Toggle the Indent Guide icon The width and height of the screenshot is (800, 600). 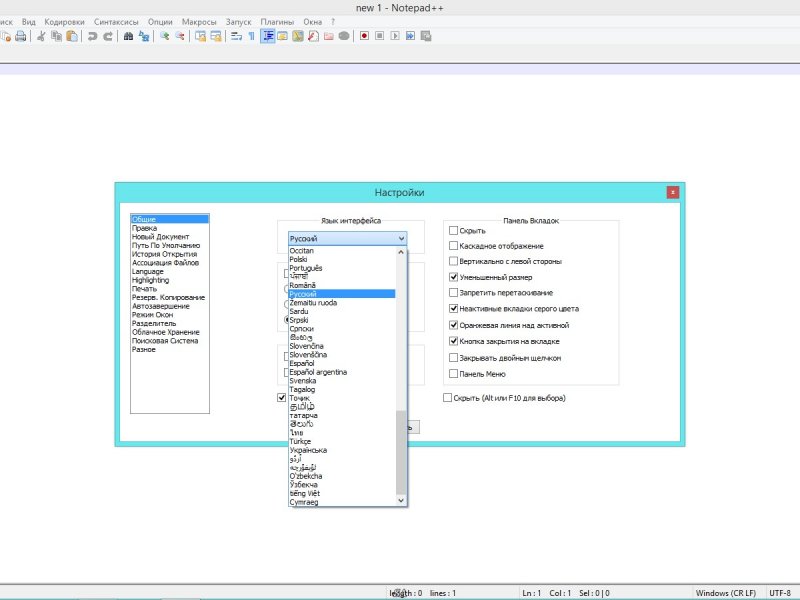point(268,36)
